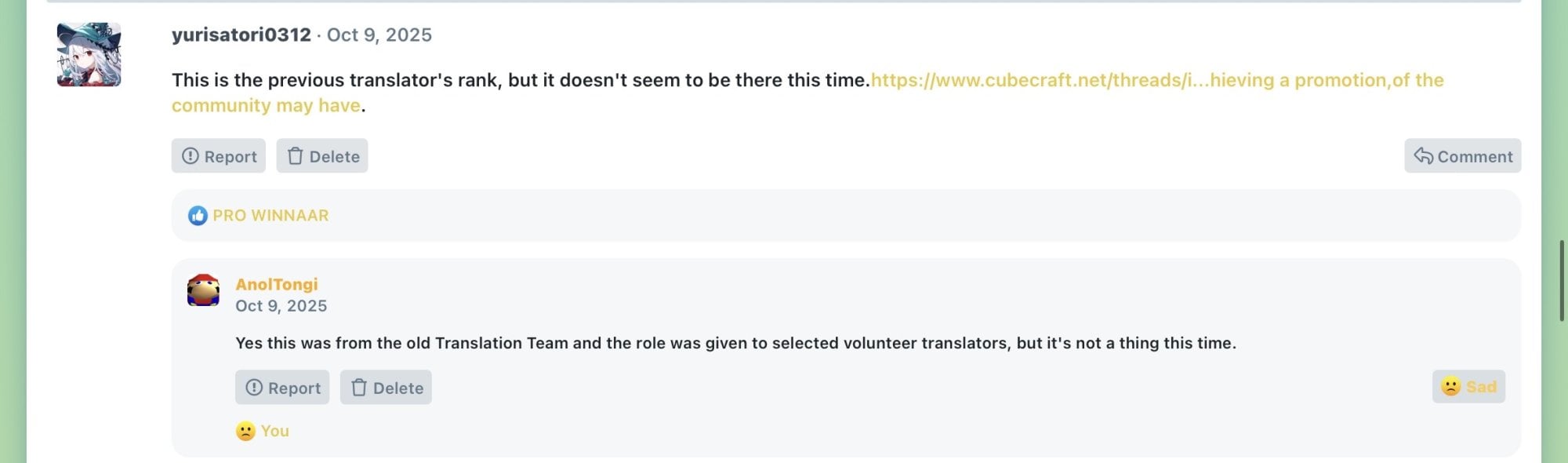
Task: Report yurisatori0312's profile post
Action: [219, 155]
